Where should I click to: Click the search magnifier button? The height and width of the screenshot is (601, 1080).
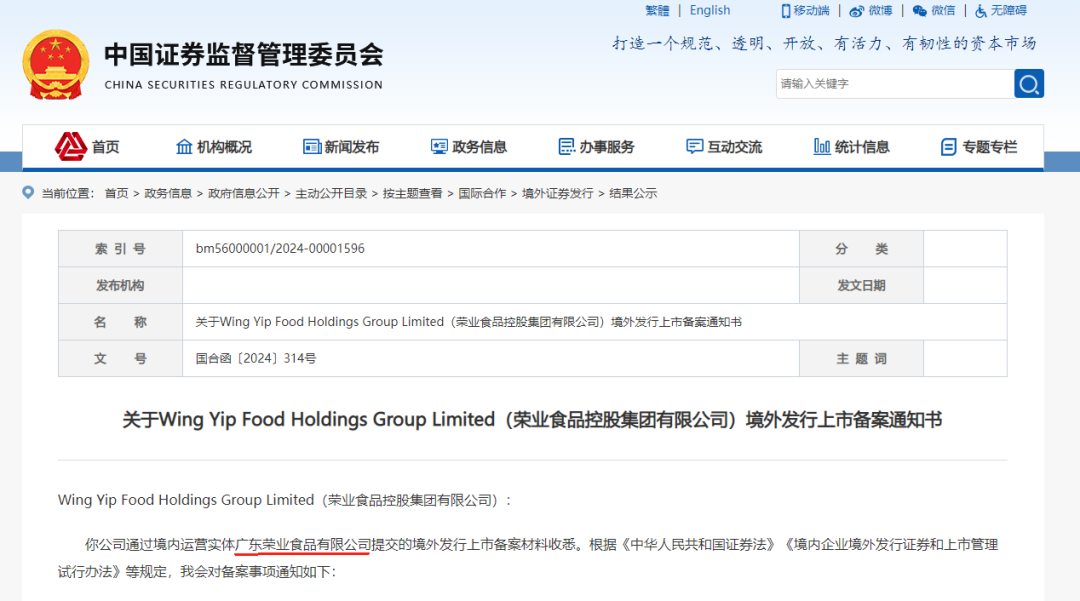1029,84
